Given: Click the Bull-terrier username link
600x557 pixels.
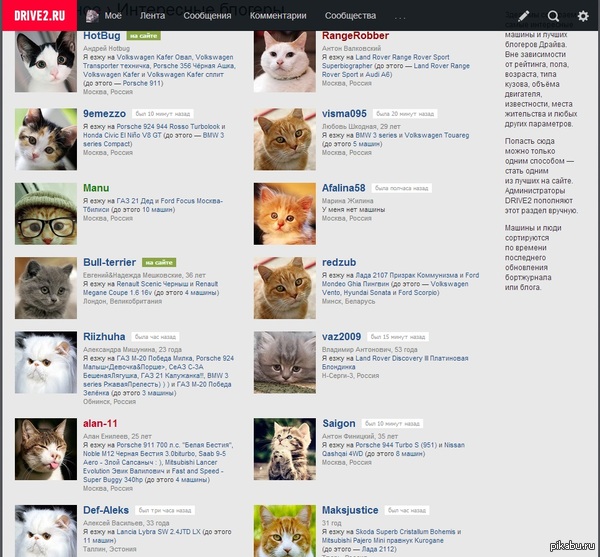Looking at the screenshot, I should click(109, 262).
